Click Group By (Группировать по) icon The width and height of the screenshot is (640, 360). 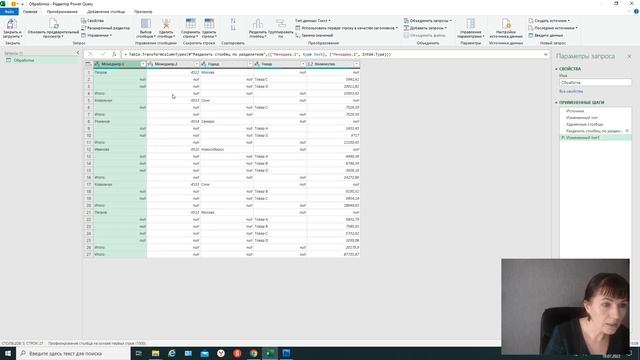[x=281, y=24]
